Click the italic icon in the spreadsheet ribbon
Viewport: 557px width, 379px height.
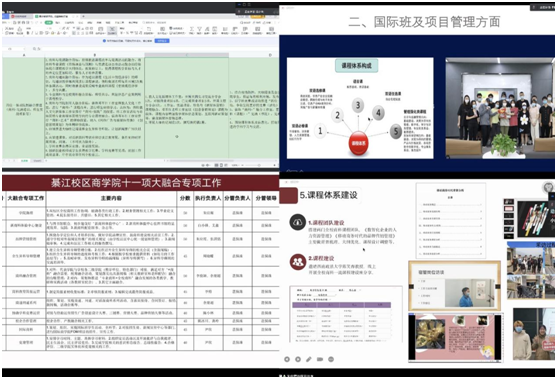pyautogui.click(x=32, y=33)
